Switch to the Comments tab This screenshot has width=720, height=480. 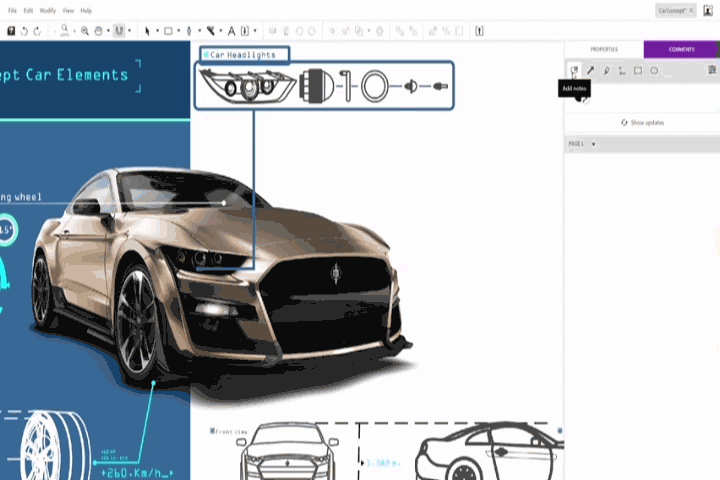[x=681, y=49]
